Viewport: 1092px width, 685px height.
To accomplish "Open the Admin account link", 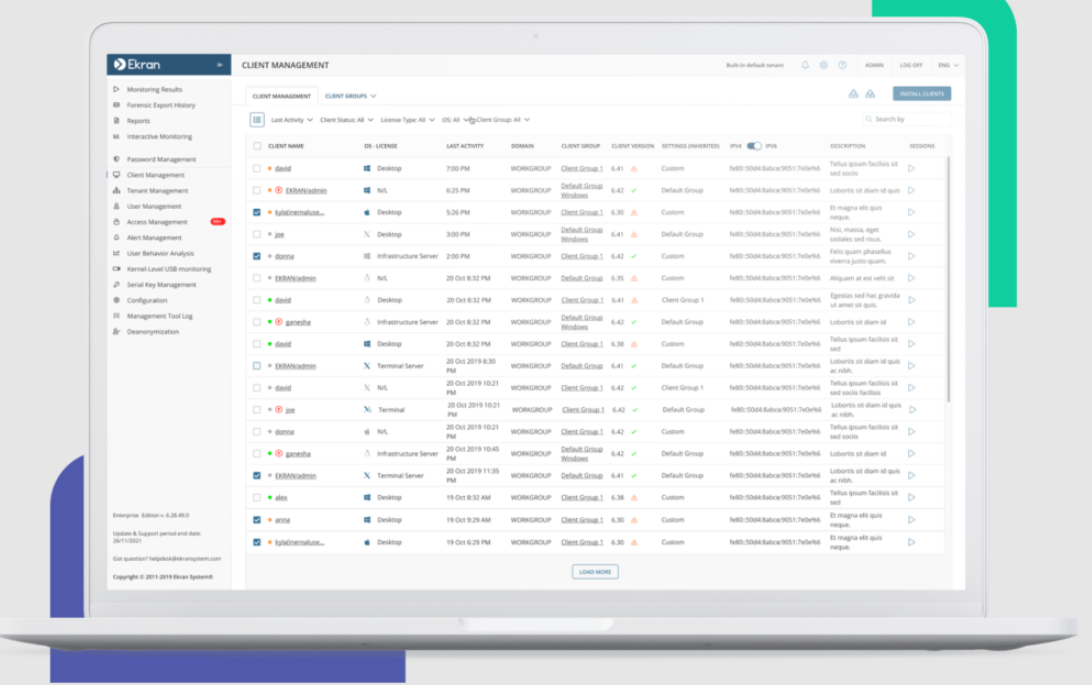I will (x=874, y=65).
